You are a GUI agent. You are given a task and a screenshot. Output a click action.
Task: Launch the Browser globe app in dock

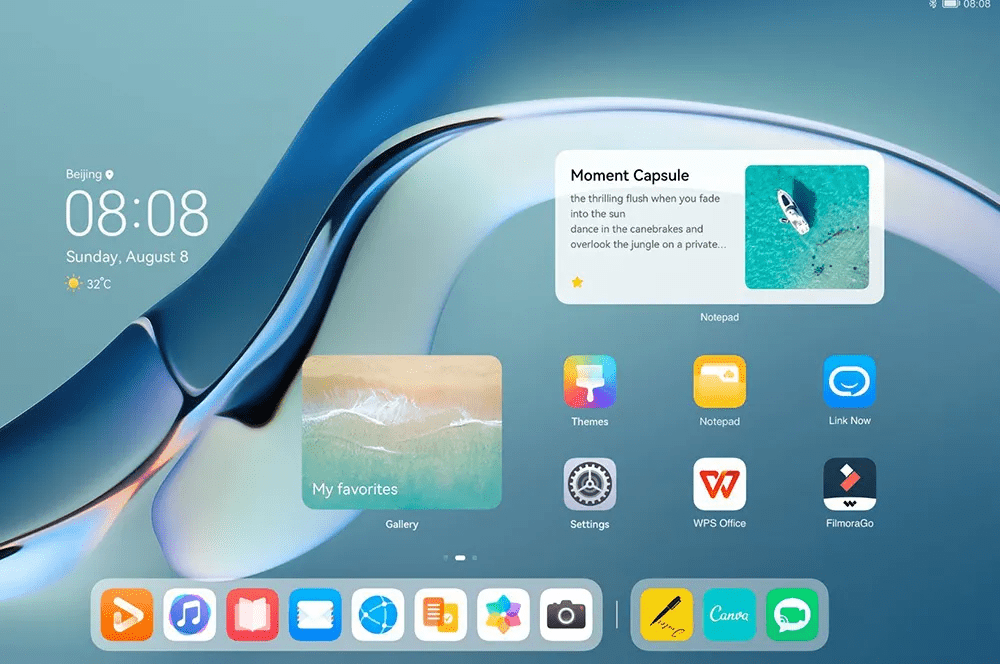(x=378, y=614)
